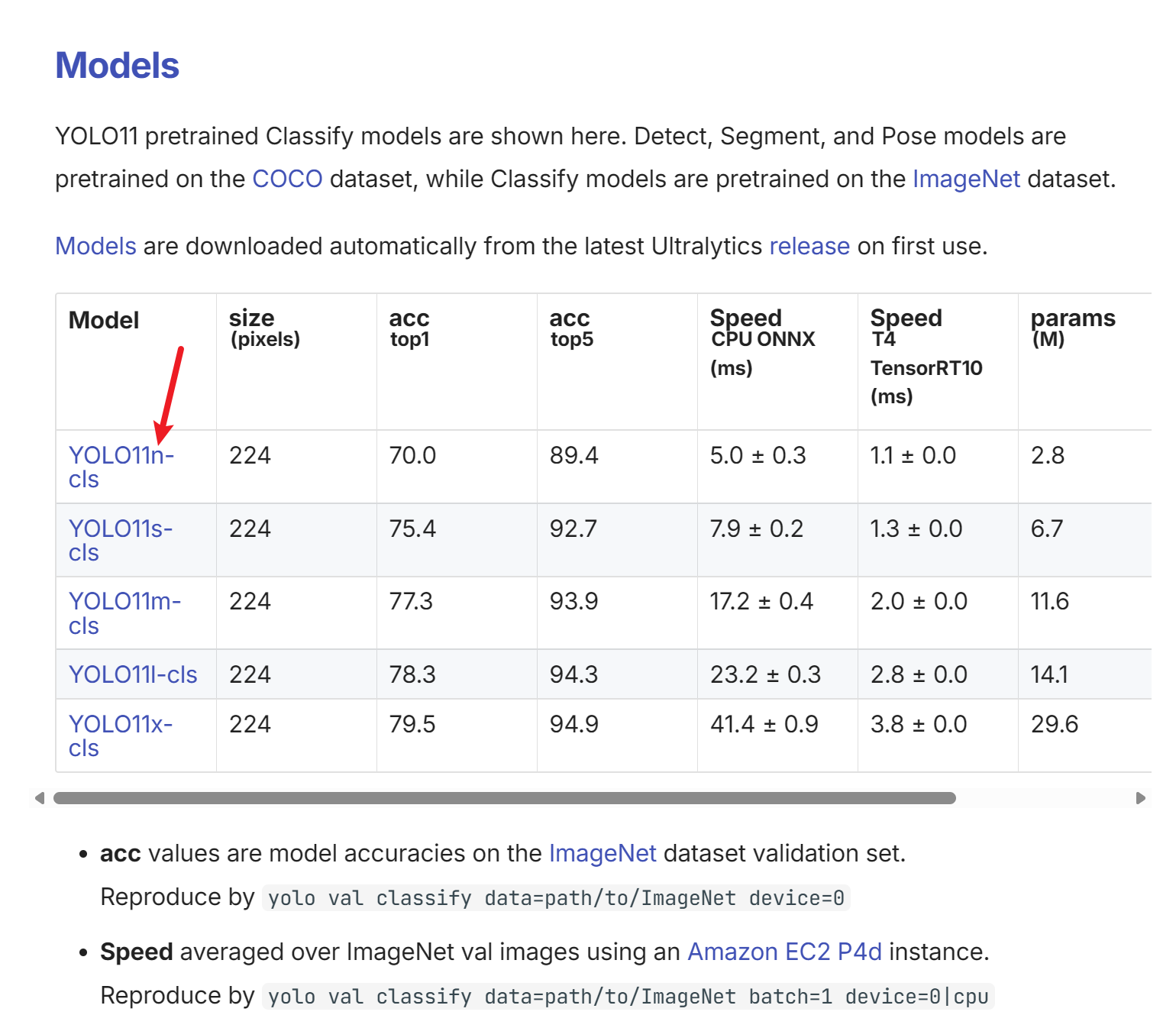Click the 79.5 top1 accuracy cell
This screenshot has height=1015, width=1176.
click(x=412, y=724)
